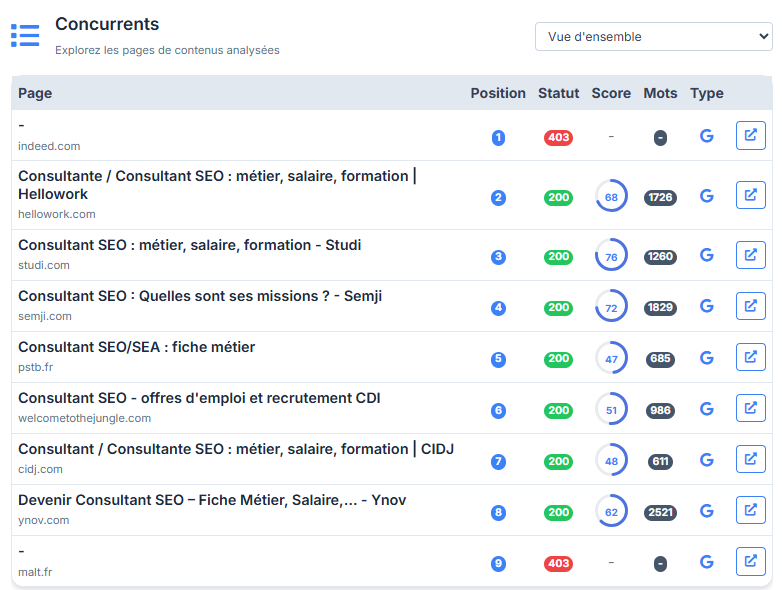Click Google icon in studi.com row
The height and width of the screenshot is (590, 782).
pyautogui.click(x=707, y=255)
